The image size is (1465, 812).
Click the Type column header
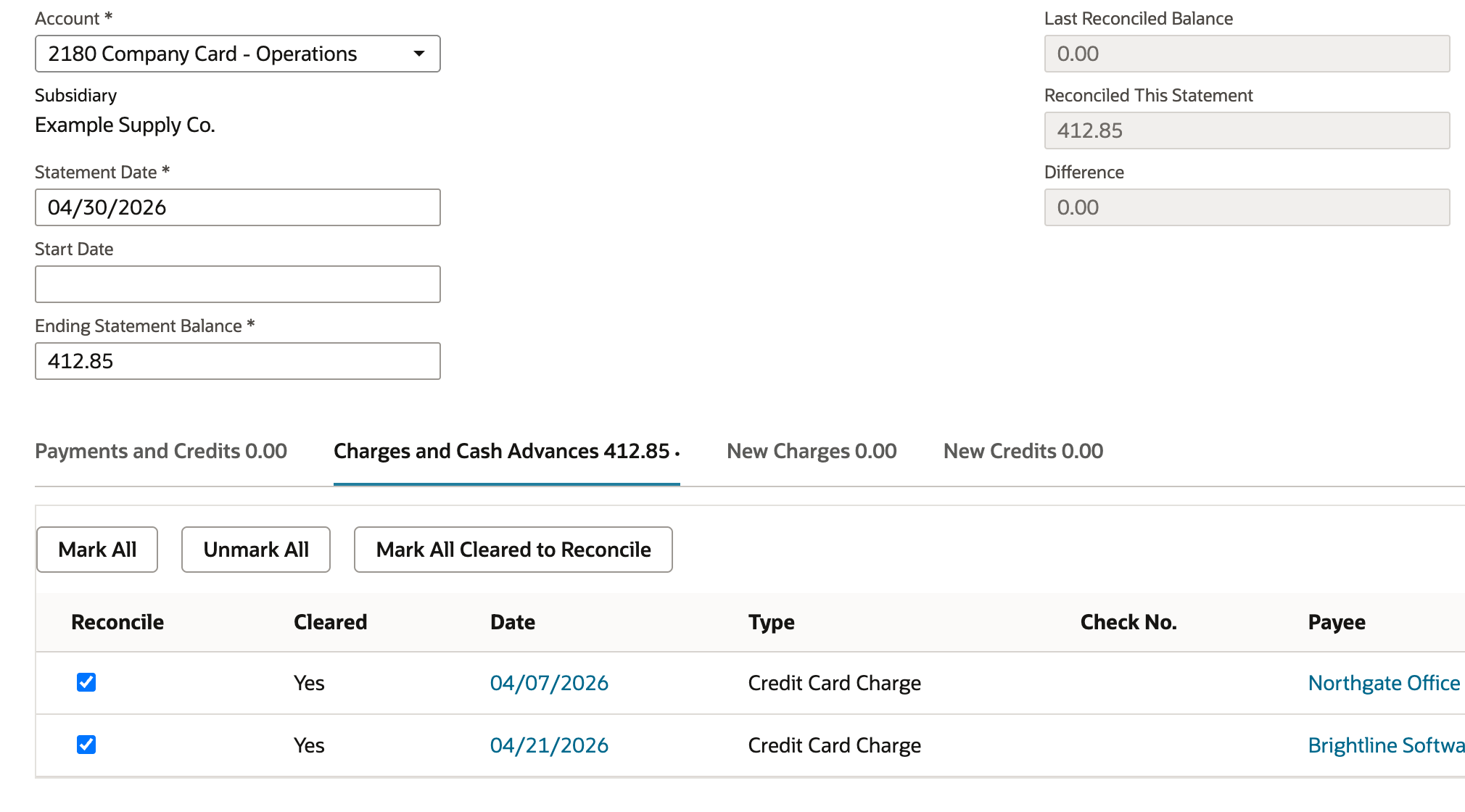(x=772, y=622)
